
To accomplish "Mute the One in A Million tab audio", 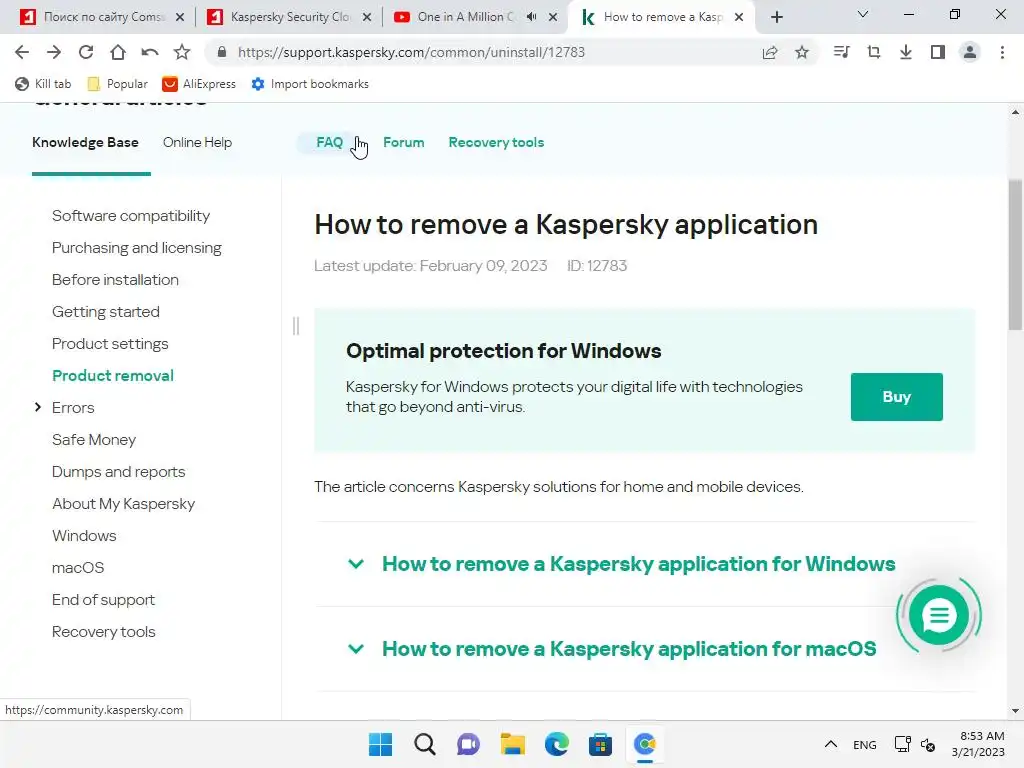I will [532, 17].
